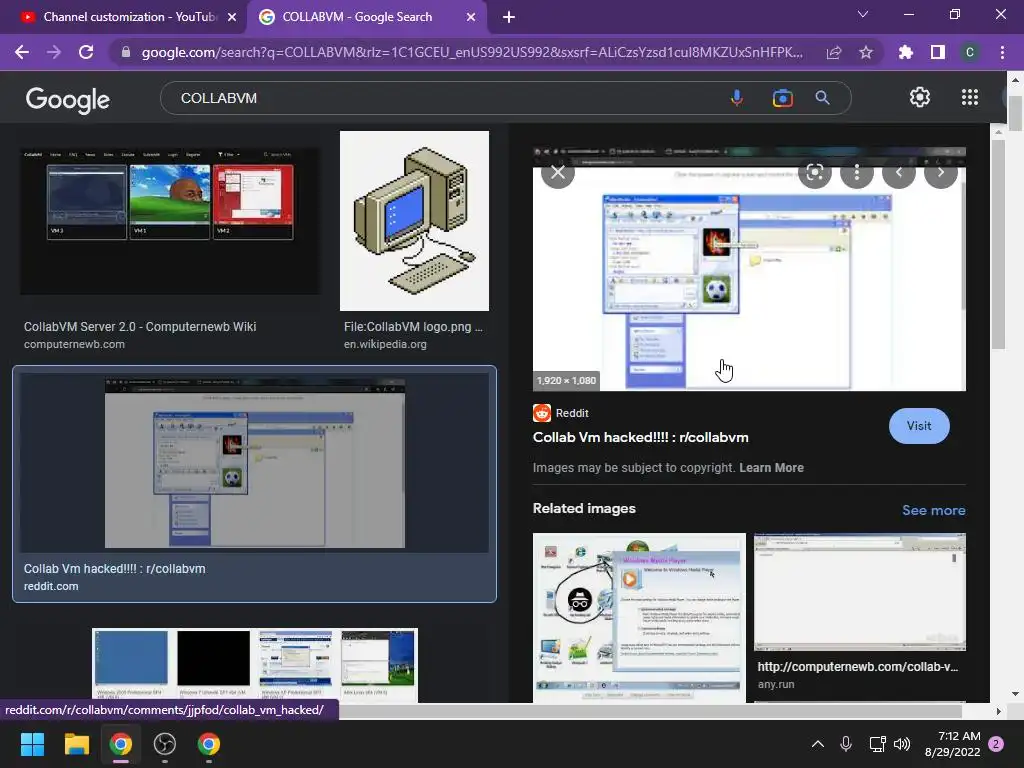
Task: Search by image with the camera icon
Action: [782, 98]
